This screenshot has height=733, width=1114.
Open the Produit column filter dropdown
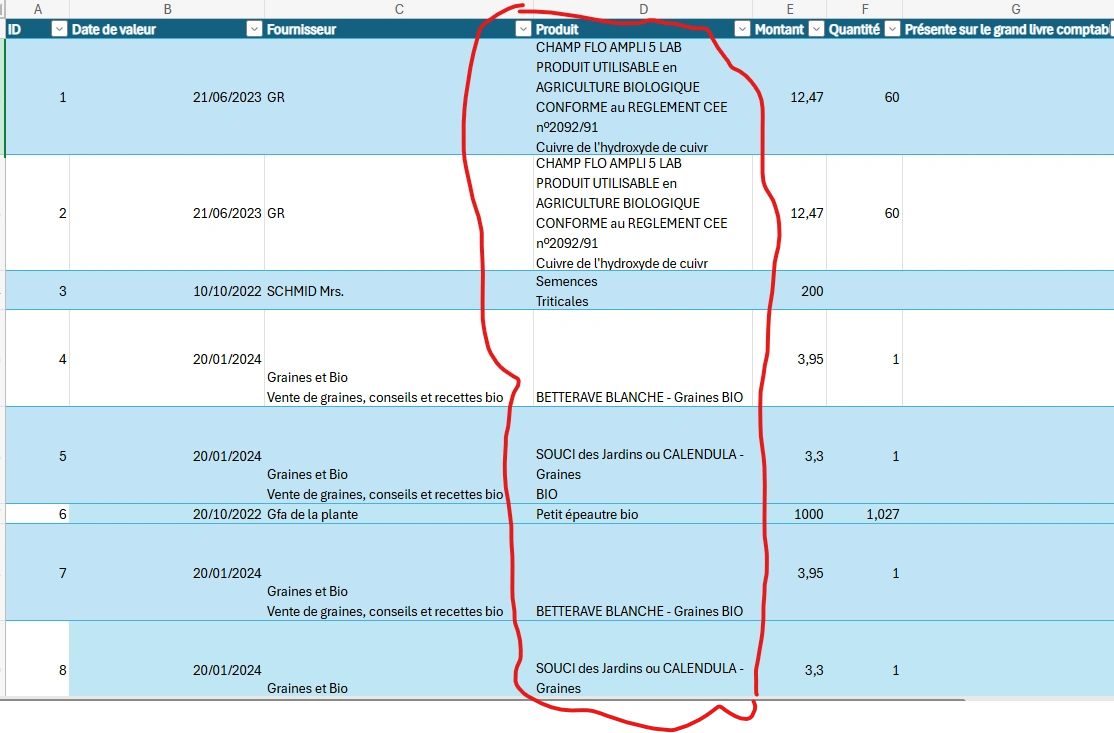742,29
